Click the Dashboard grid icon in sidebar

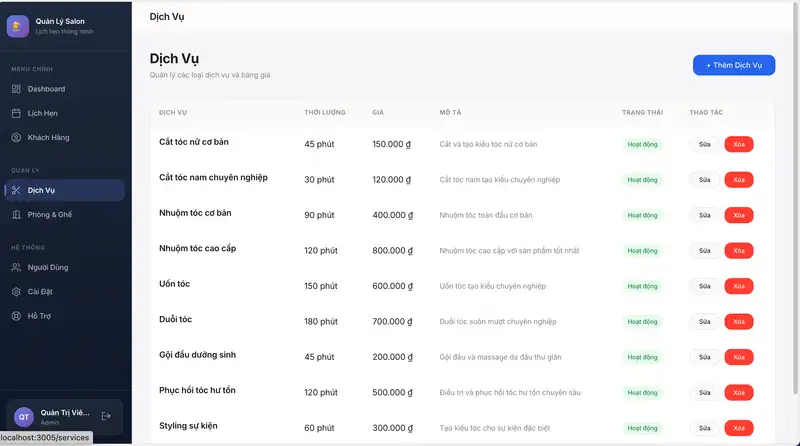pyautogui.click(x=16, y=89)
